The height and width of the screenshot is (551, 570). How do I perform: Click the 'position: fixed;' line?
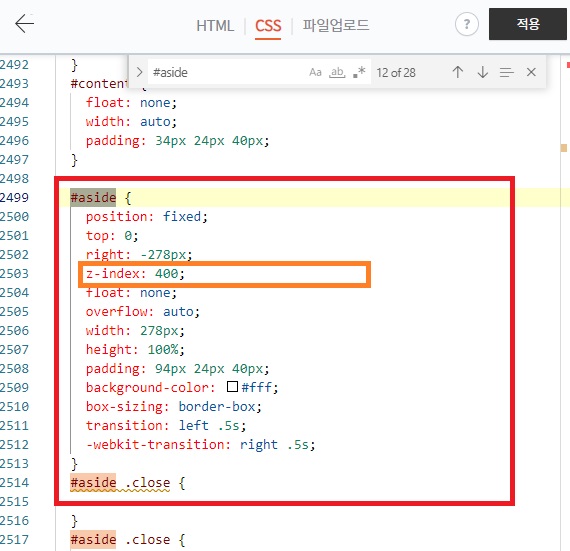point(146,217)
